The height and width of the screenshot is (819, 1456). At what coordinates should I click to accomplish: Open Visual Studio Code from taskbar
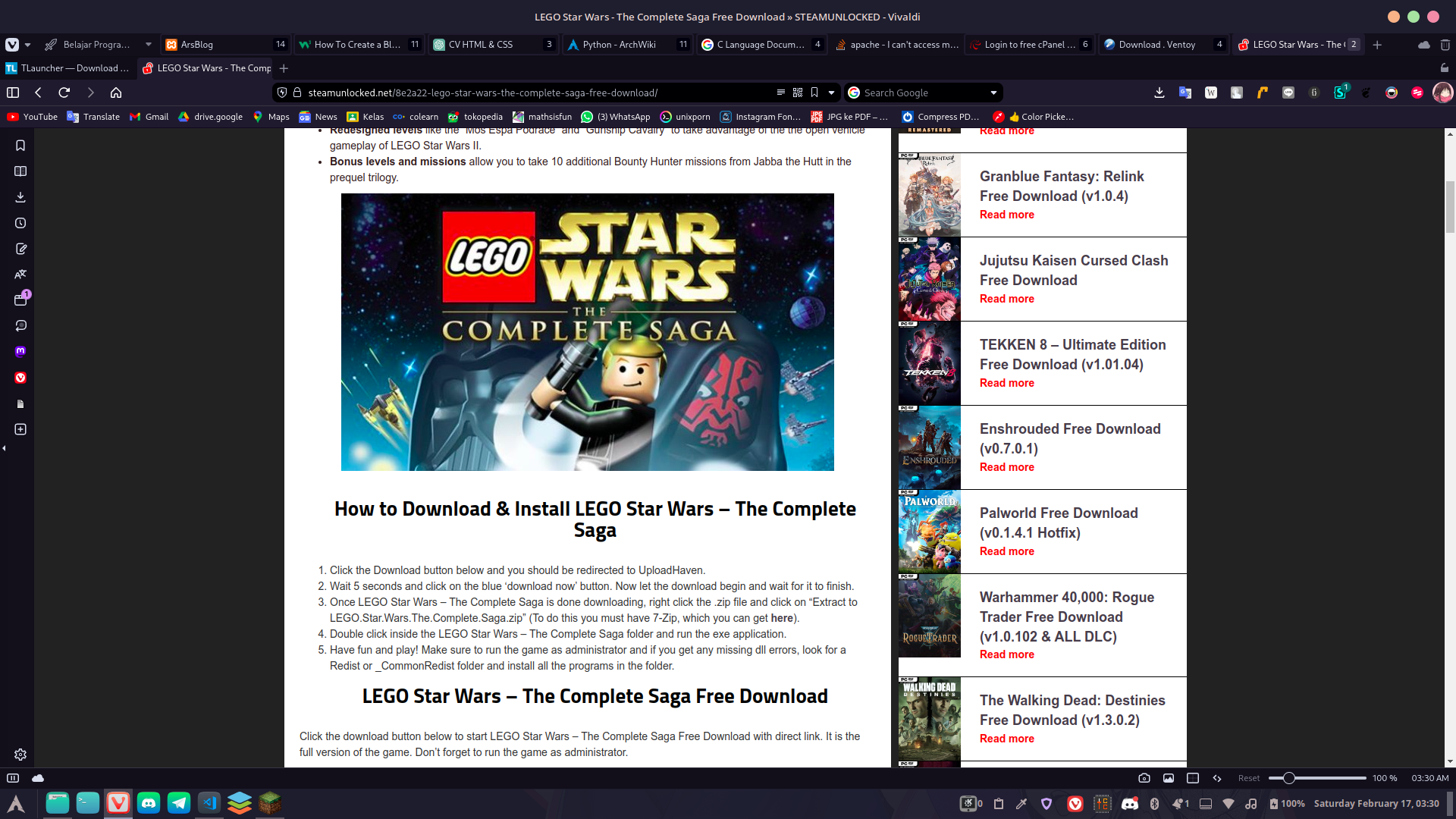point(209,803)
